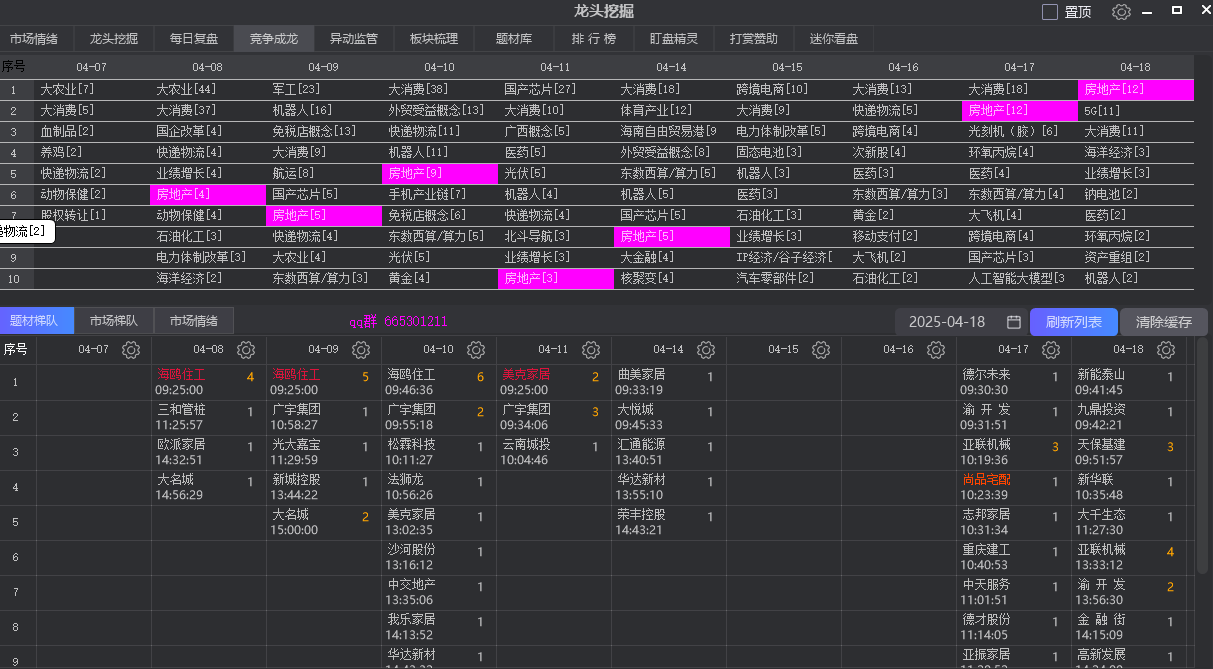Select highlighted 房地产[12] cell under 04-18

click(1136, 90)
